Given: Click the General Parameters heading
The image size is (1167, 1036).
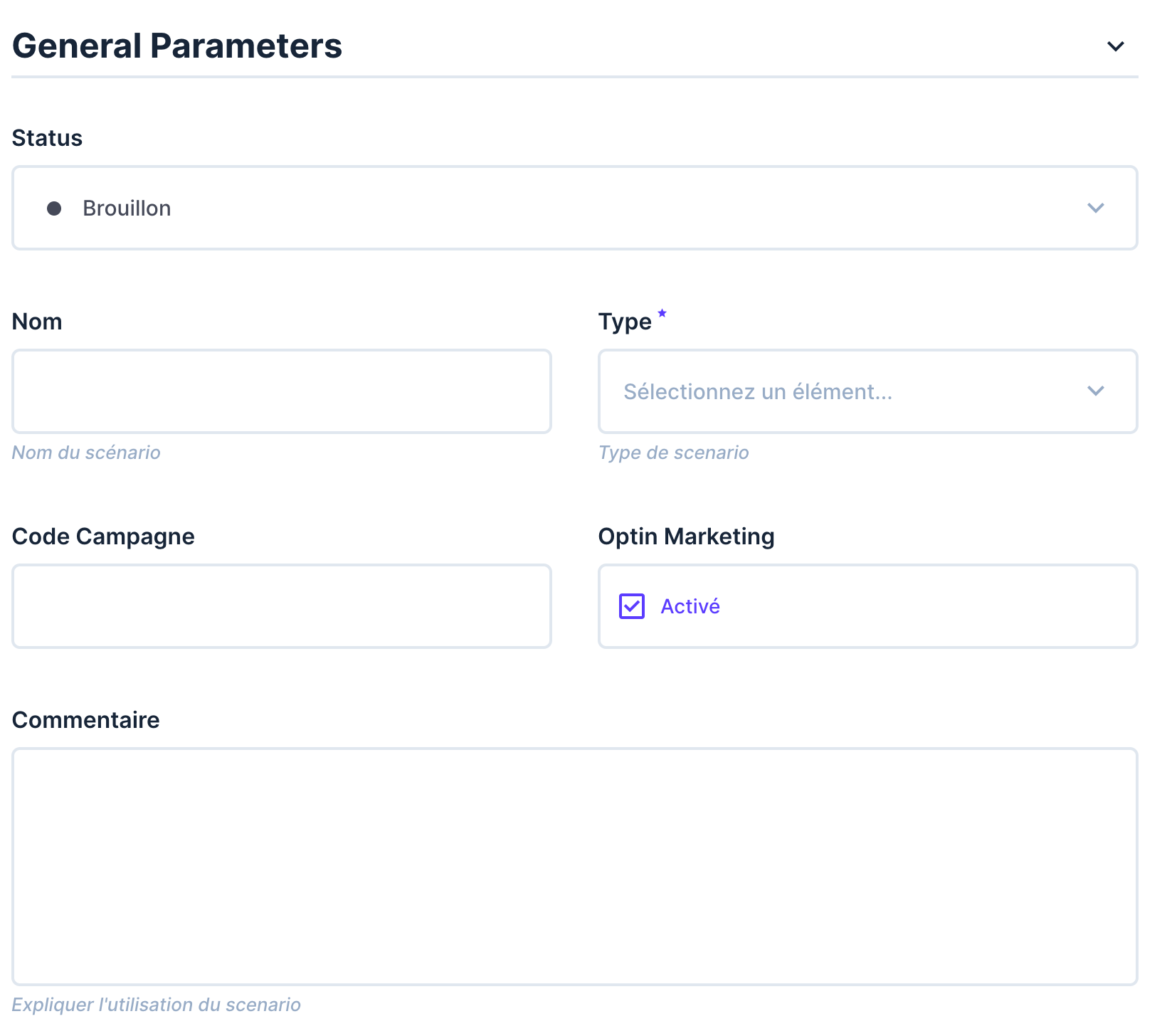Looking at the screenshot, I should tap(177, 46).
